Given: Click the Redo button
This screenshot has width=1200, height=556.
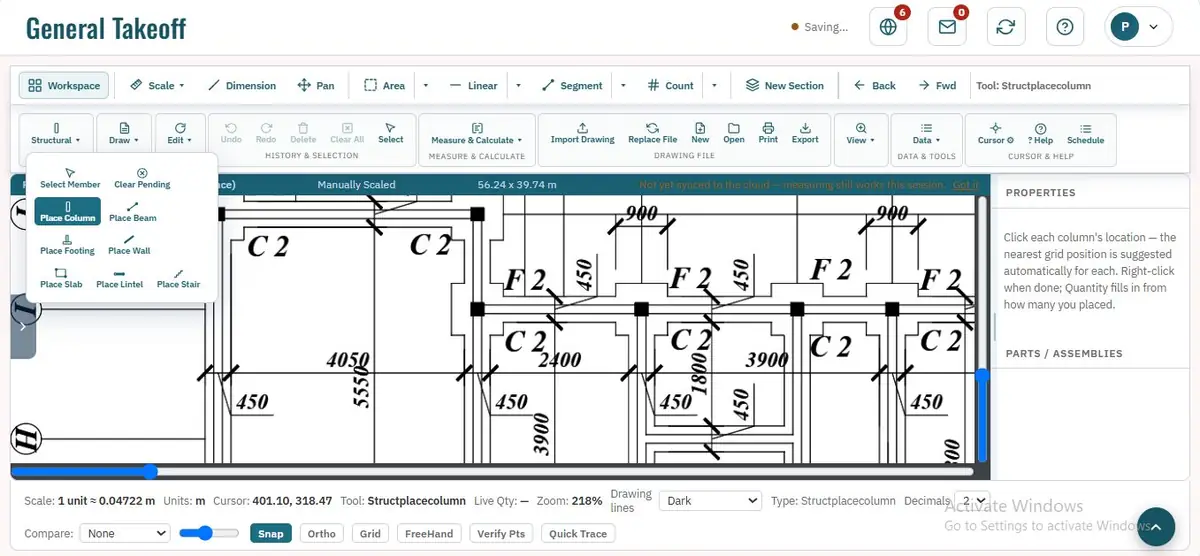Looking at the screenshot, I should (x=266, y=133).
